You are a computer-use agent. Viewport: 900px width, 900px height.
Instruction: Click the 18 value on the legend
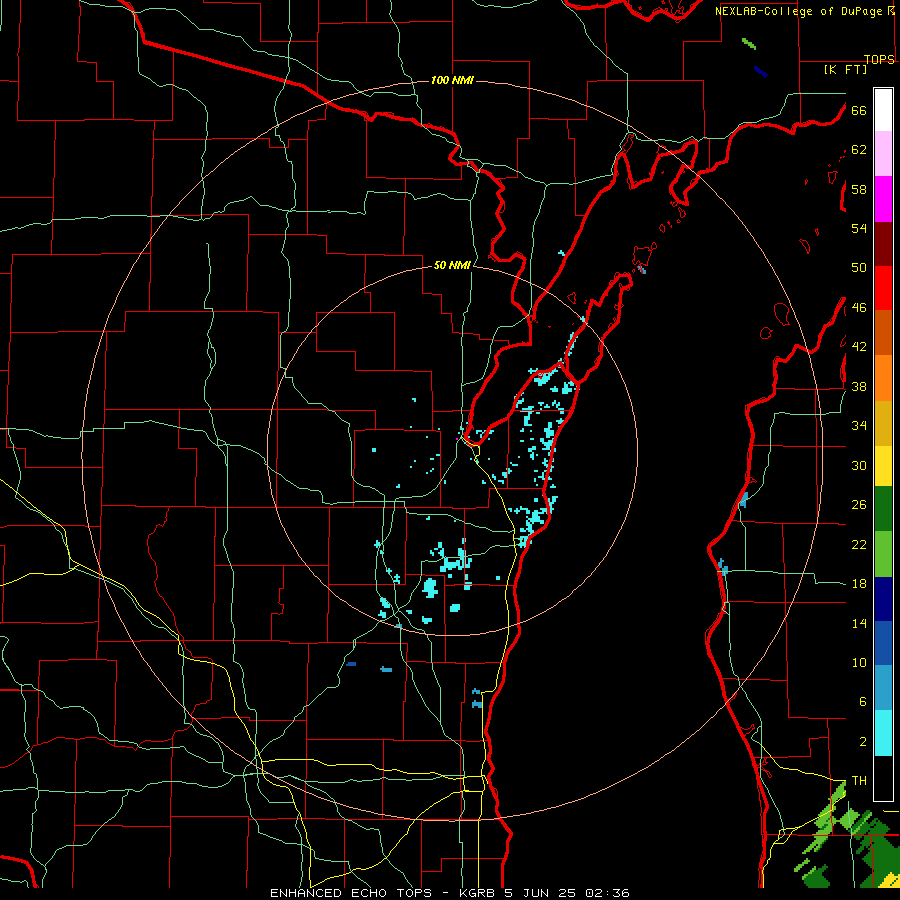859,584
